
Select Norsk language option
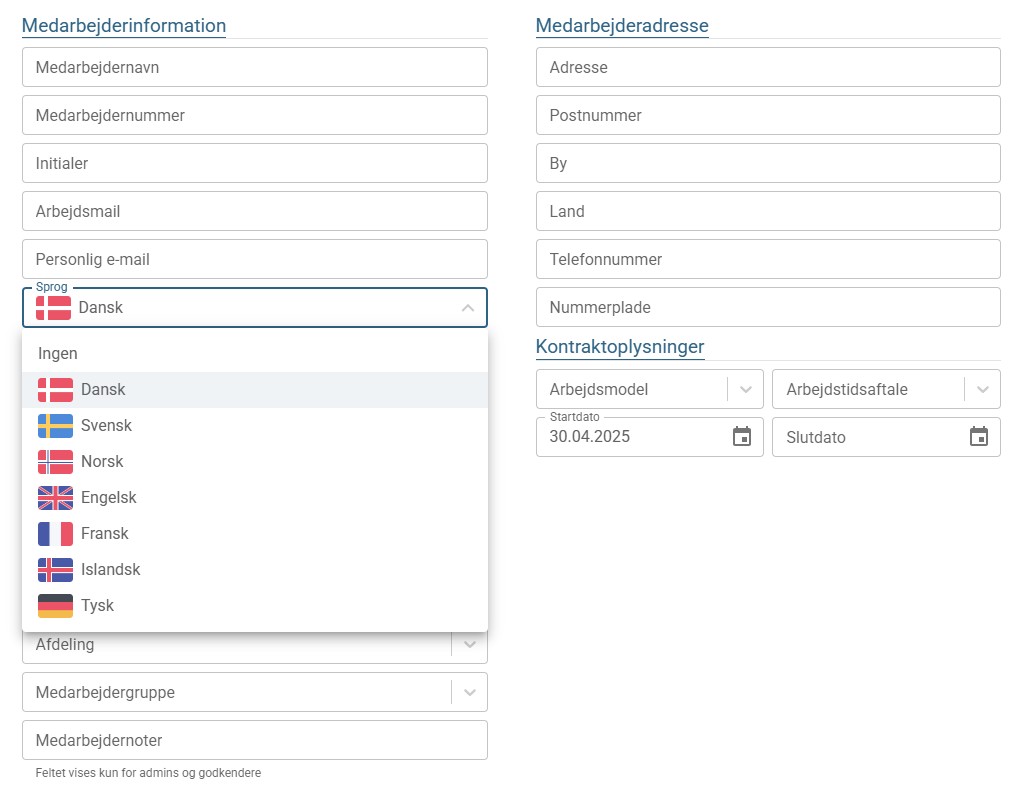tap(102, 462)
